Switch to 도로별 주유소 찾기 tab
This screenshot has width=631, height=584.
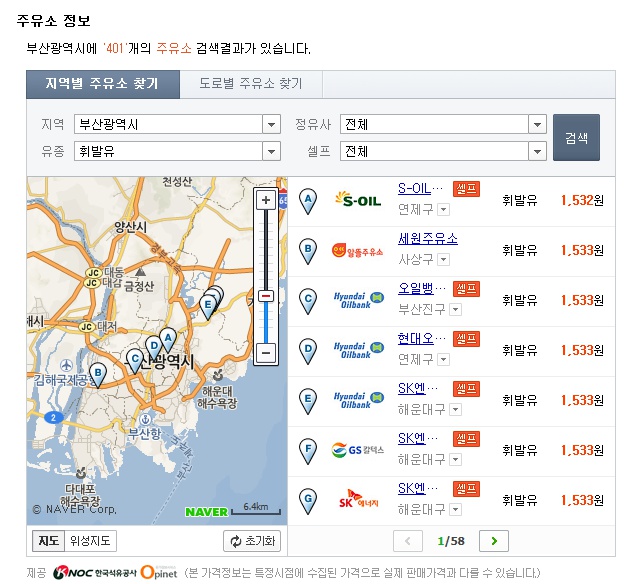tap(251, 84)
